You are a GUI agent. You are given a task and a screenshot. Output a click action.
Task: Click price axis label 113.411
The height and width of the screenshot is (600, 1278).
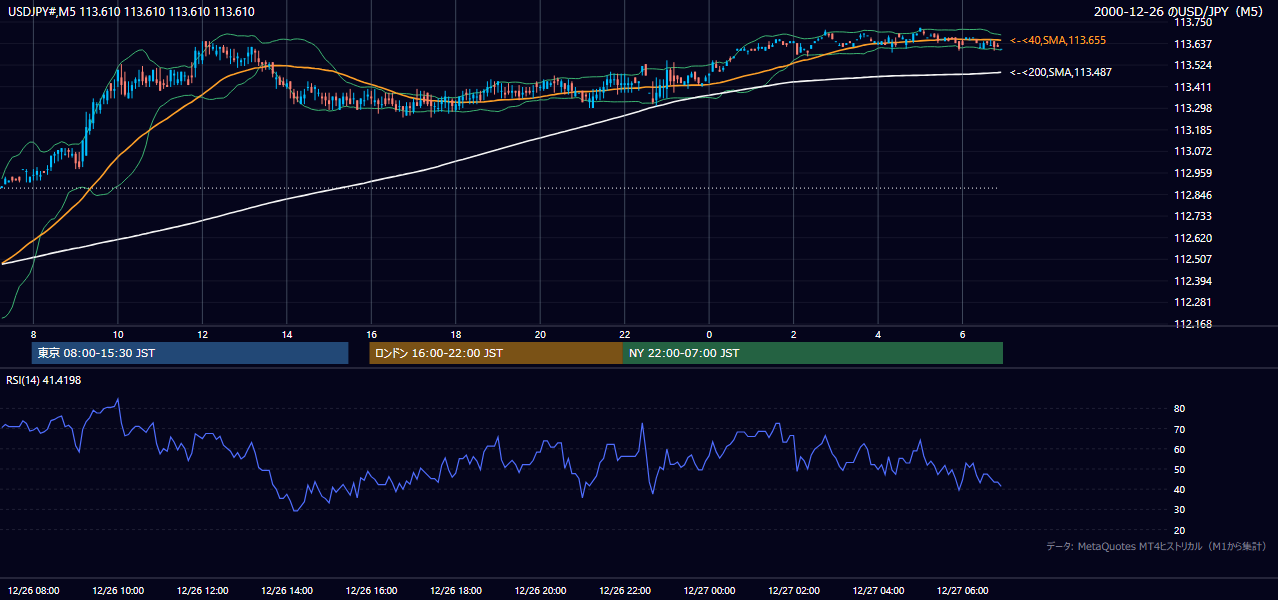[1194, 87]
